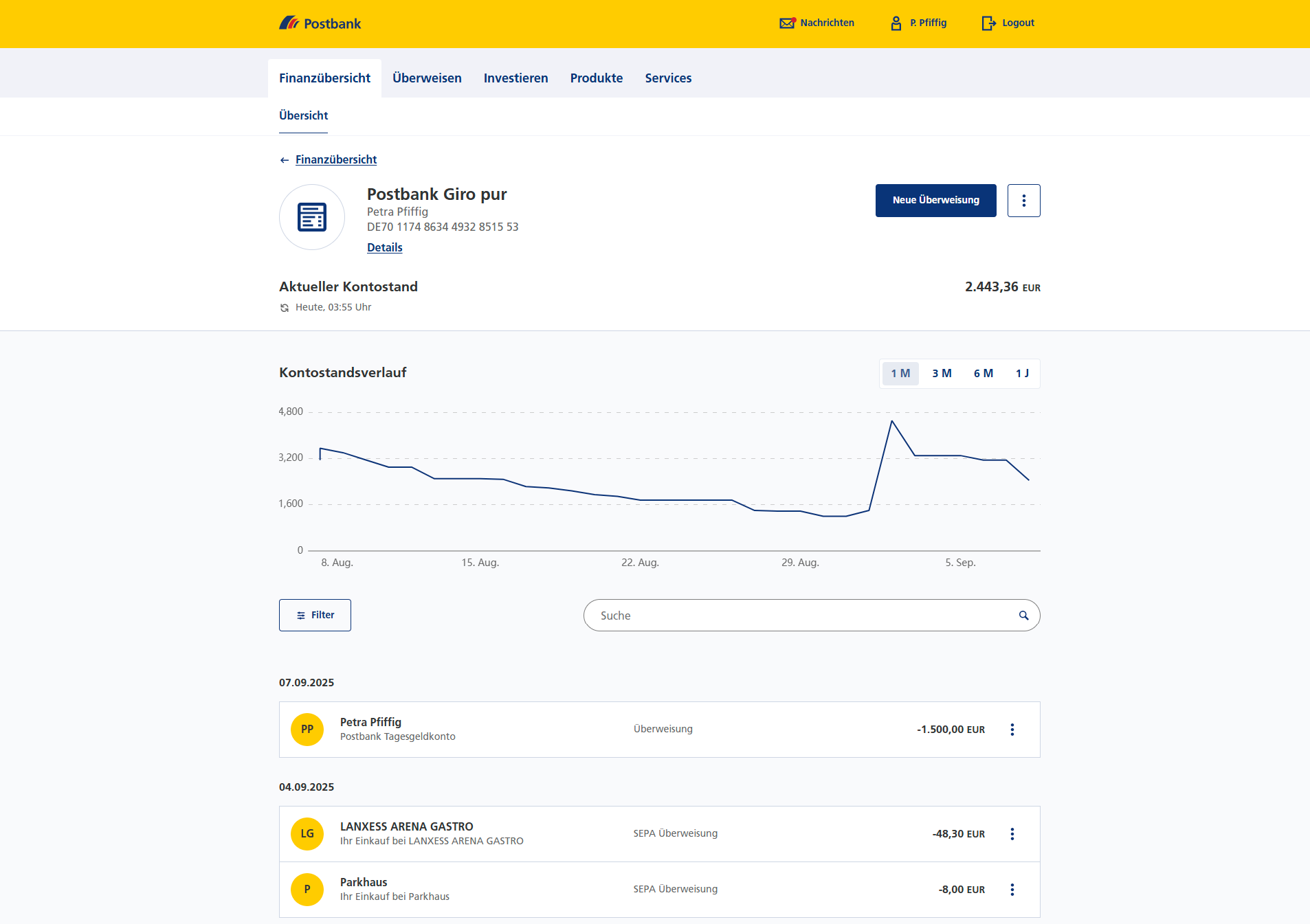Click the refresh icon next to Heute, 03:55 Uhr

285,308
